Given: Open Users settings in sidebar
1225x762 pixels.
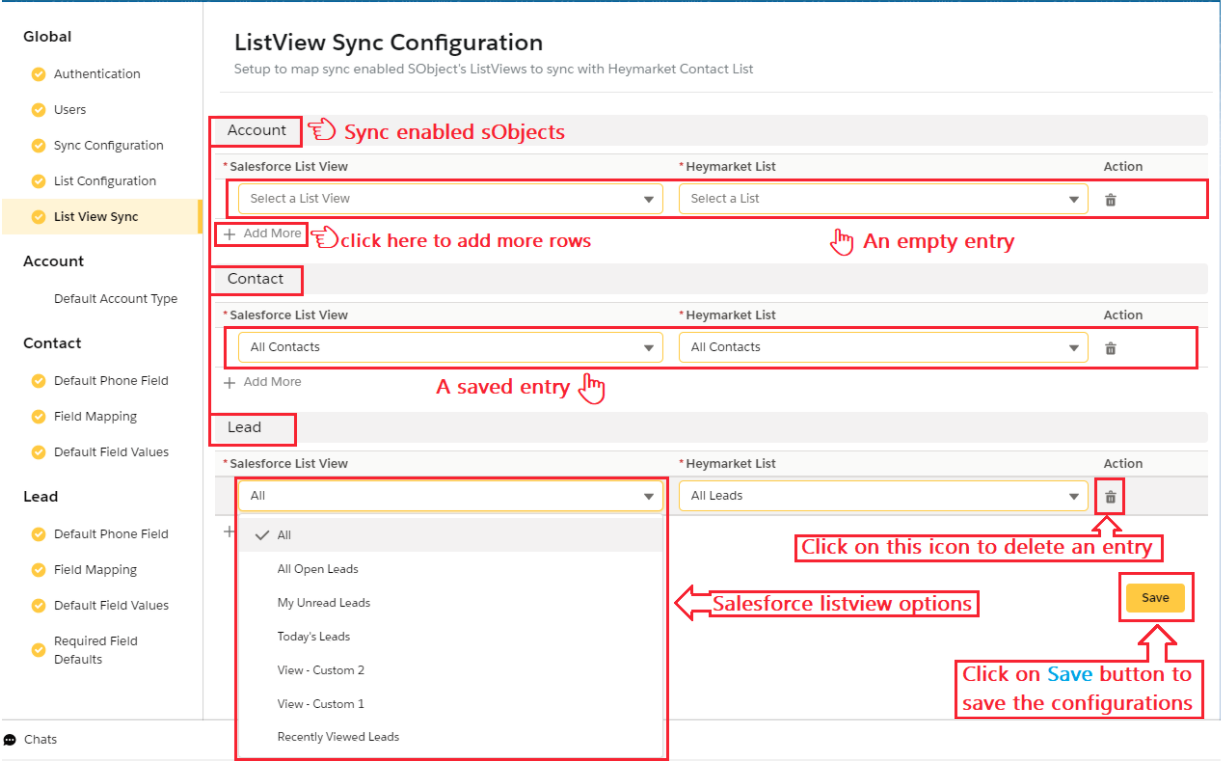Looking at the screenshot, I should click(70, 110).
